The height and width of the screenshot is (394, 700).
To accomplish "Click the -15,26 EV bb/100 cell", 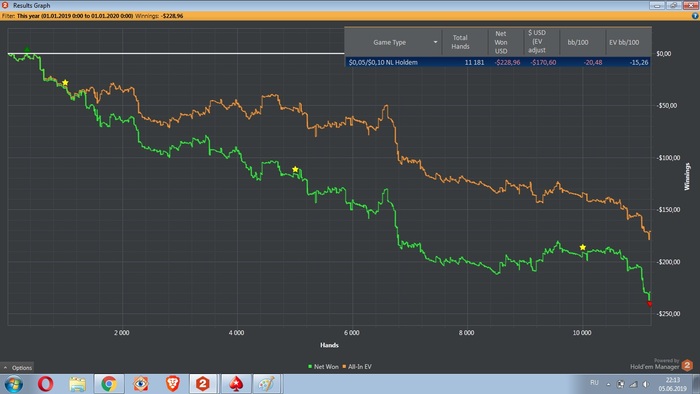I will click(x=639, y=62).
